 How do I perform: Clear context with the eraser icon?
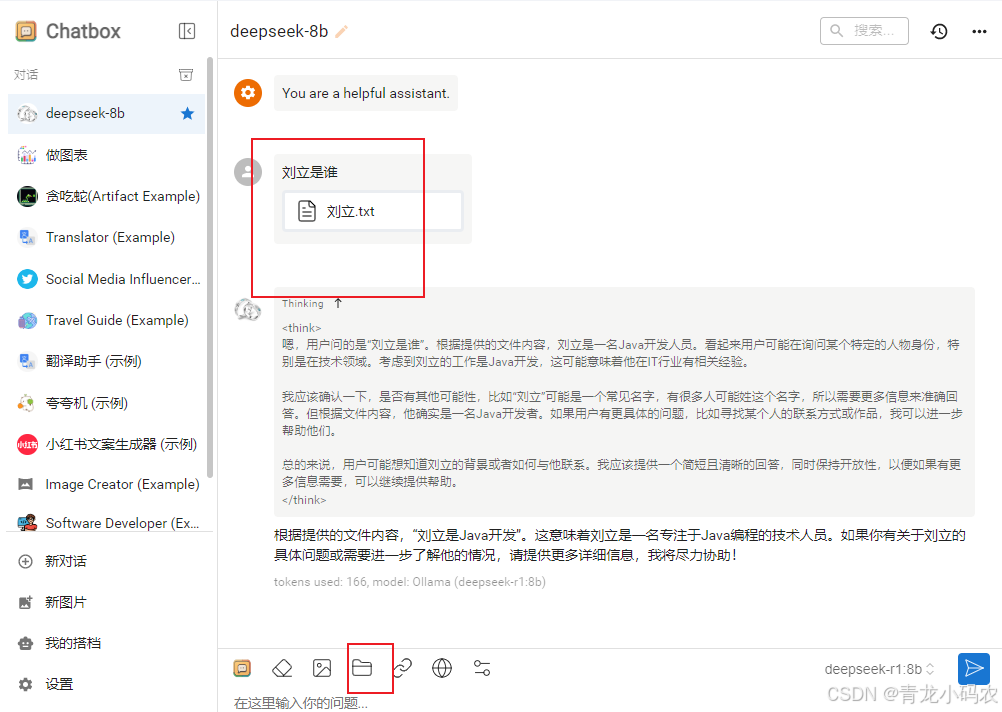click(x=282, y=669)
